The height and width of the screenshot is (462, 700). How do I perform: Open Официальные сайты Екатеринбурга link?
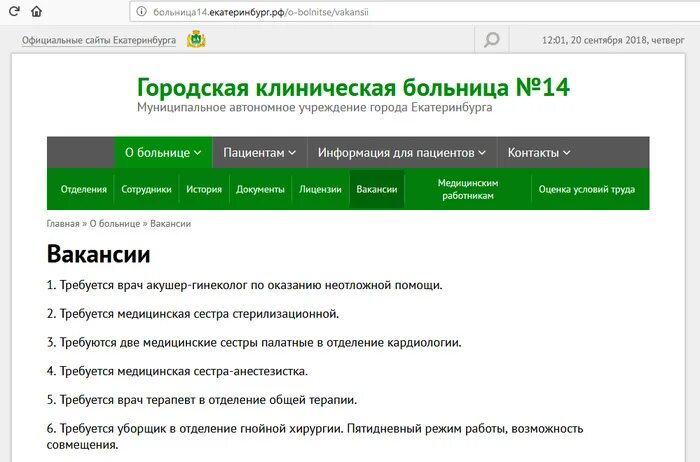click(99, 40)
